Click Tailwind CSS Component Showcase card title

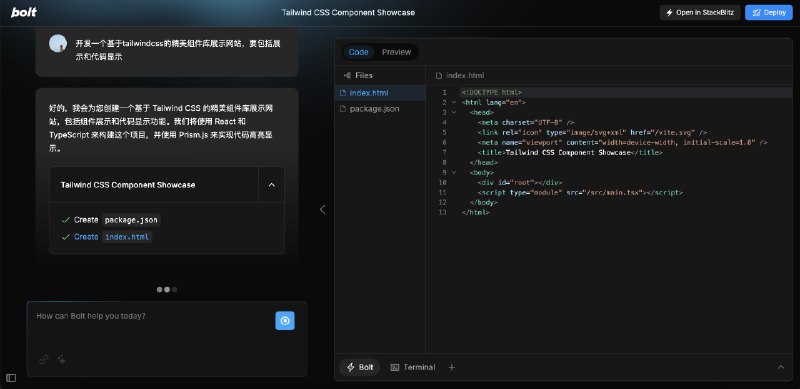point(128,185)
